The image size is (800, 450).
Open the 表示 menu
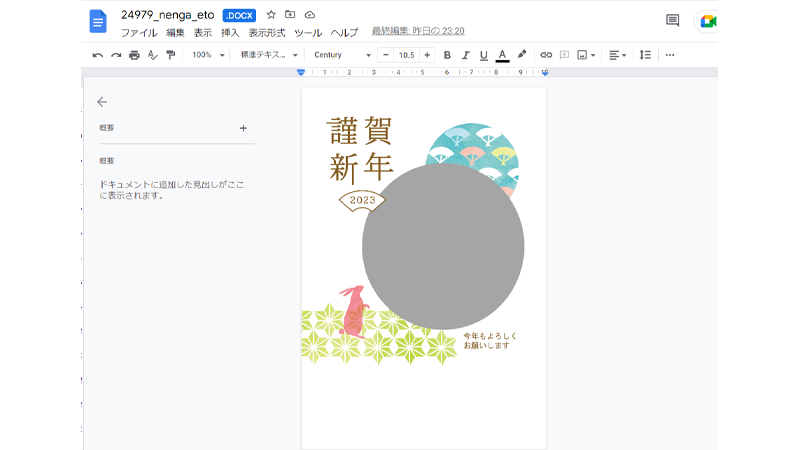[203, 33]
